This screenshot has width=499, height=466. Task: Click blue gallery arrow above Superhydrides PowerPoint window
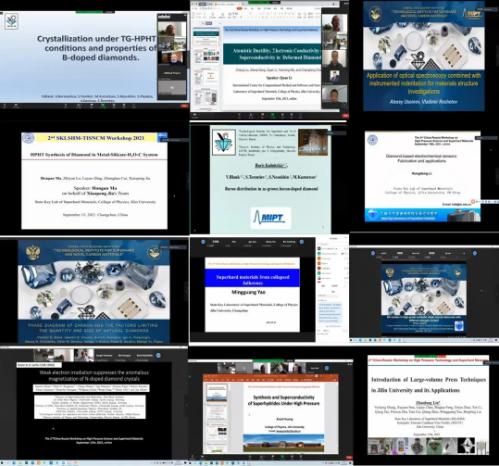pyautogui.click(x=327, y=368)
